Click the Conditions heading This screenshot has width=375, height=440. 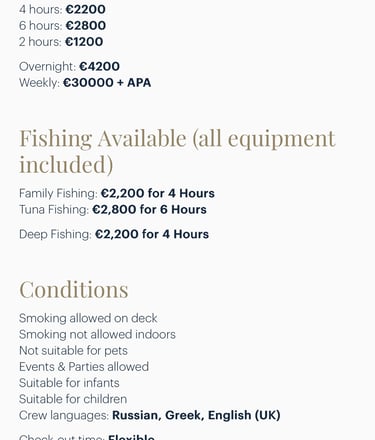(x=74, y=289)
